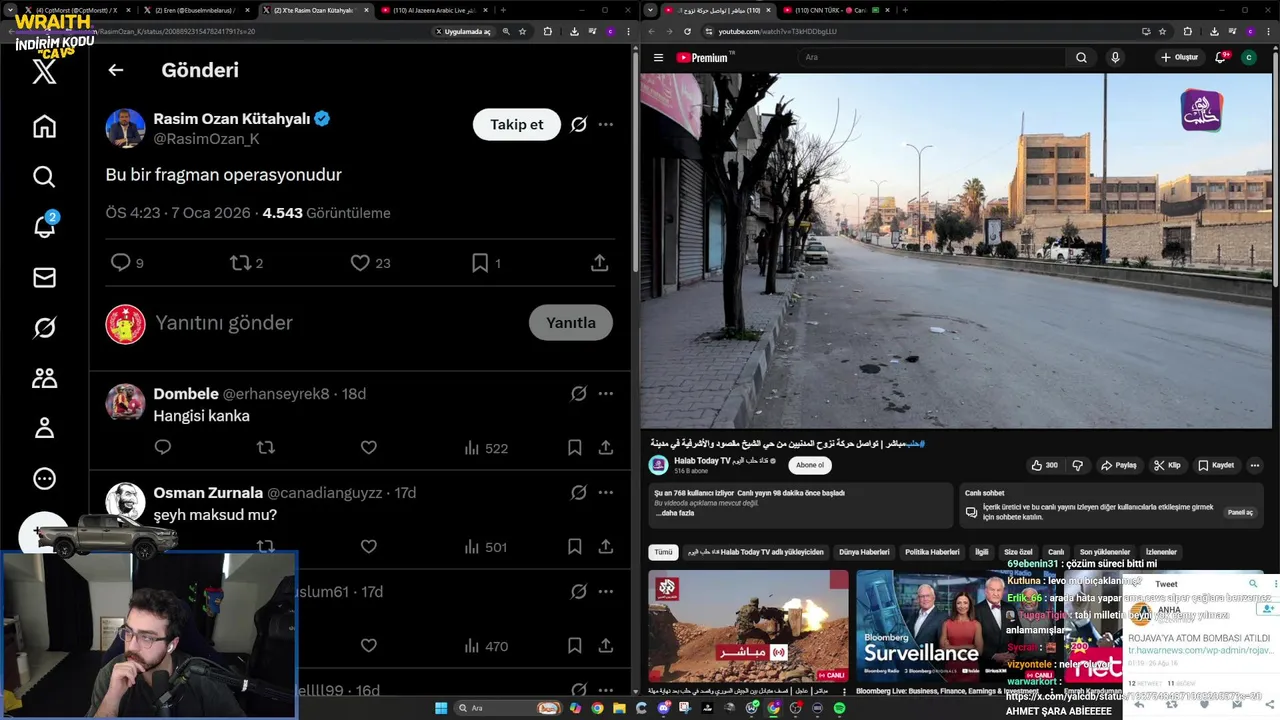Click YouTube voice search microphone
The width and height of the screenshot is (1280, 720).
1115,57
